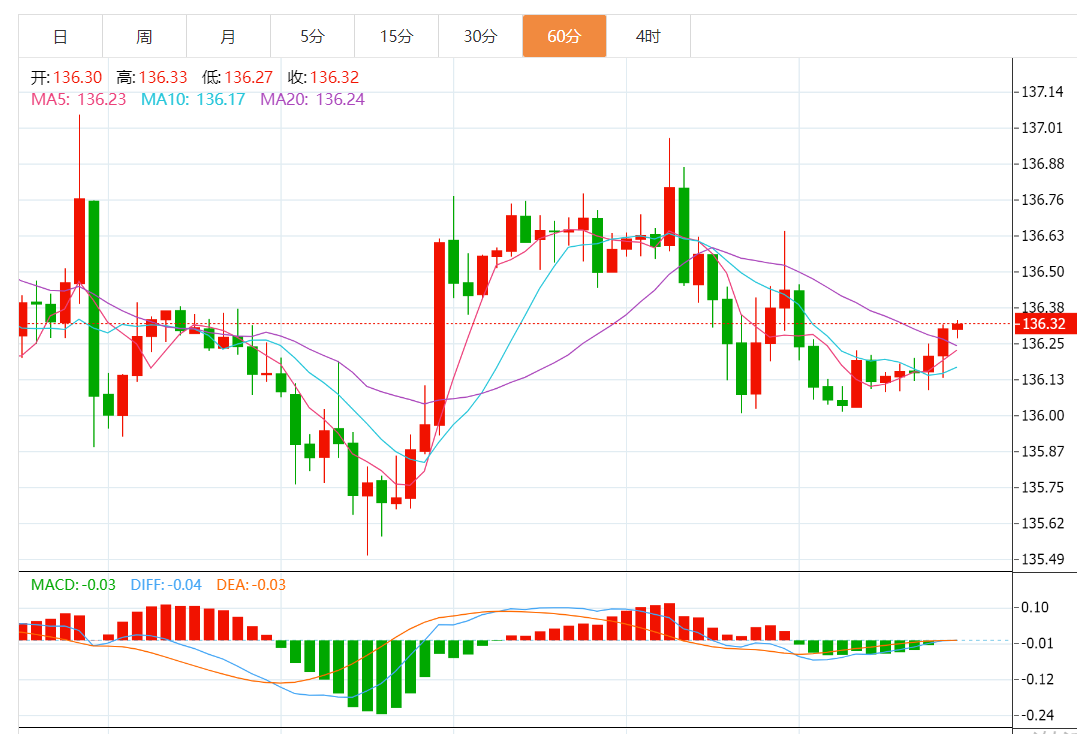Viewport: 1077px width, 734px height.
Task: Click the 开 opening price readout
Action: (x=67, y=77)
